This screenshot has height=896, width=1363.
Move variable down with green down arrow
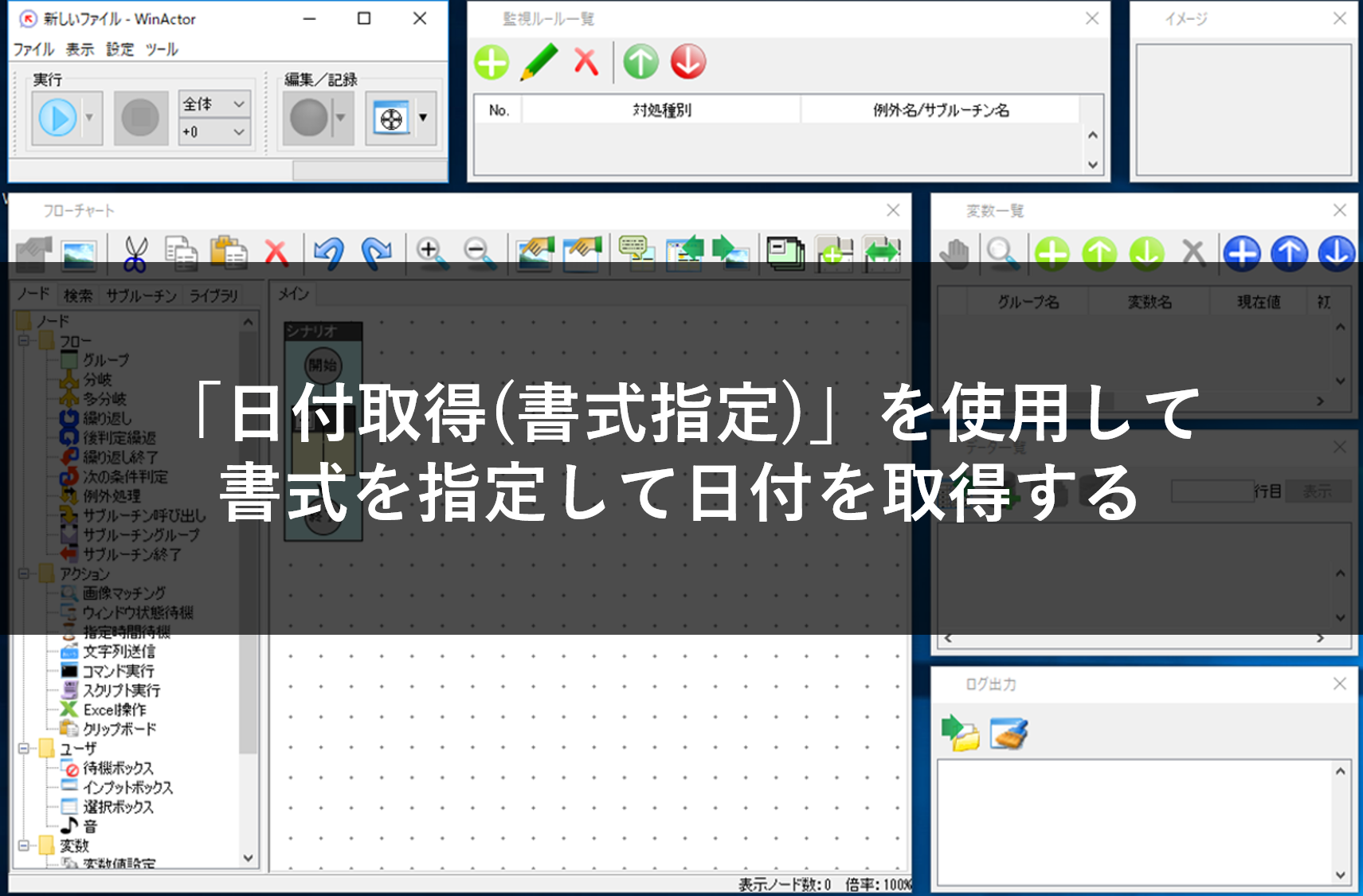[x=1146, y=253]
